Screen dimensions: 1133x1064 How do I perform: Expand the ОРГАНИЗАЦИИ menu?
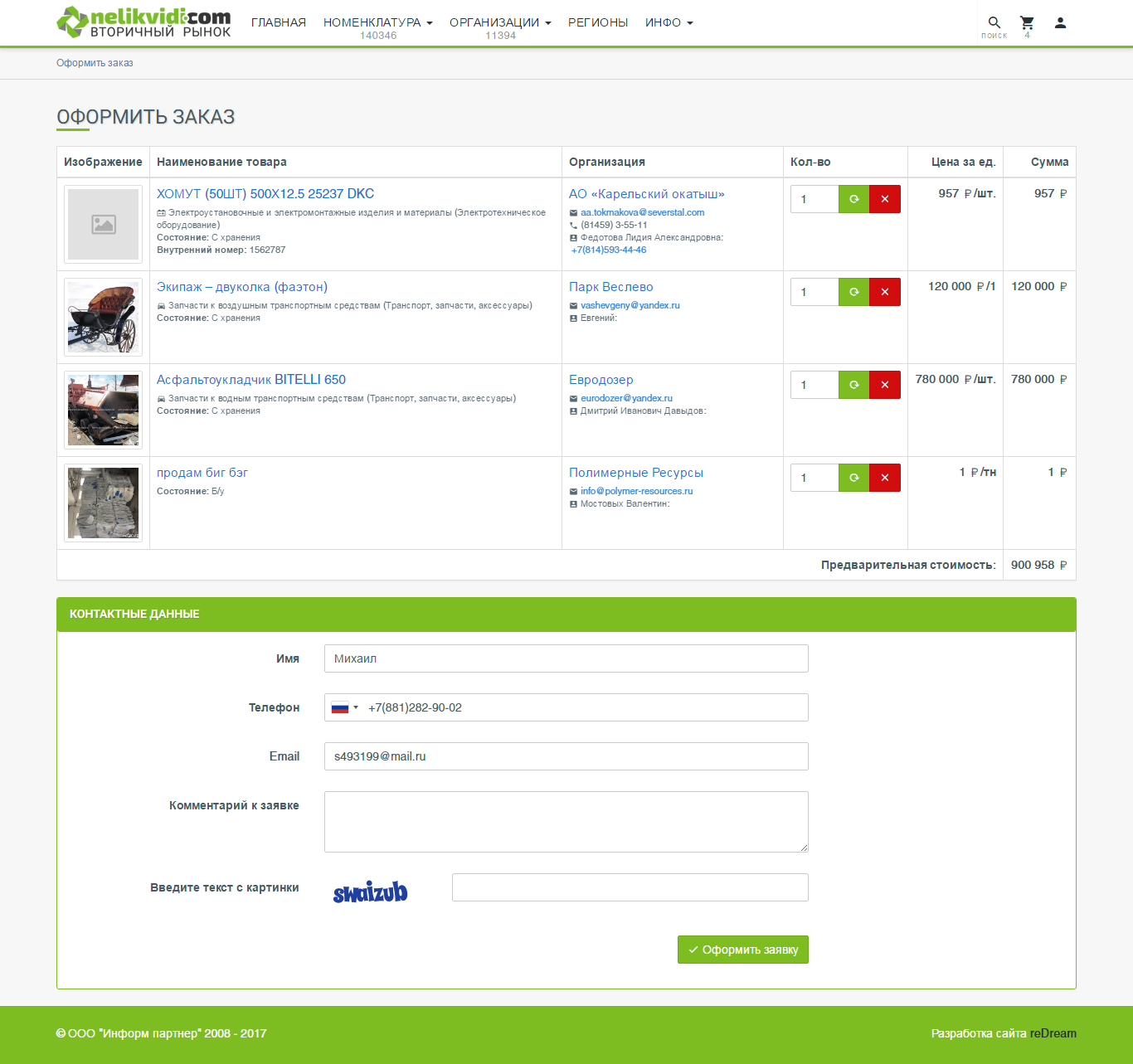[500, 22]
